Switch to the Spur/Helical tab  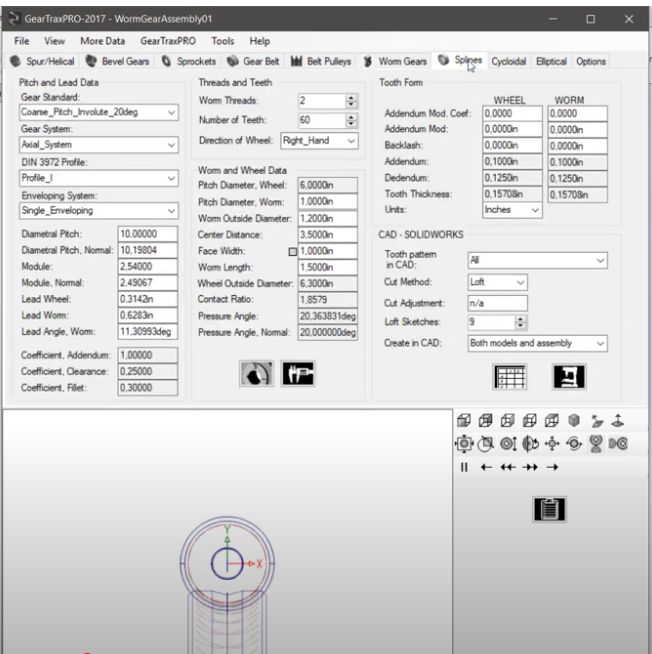tap(42, 61)
